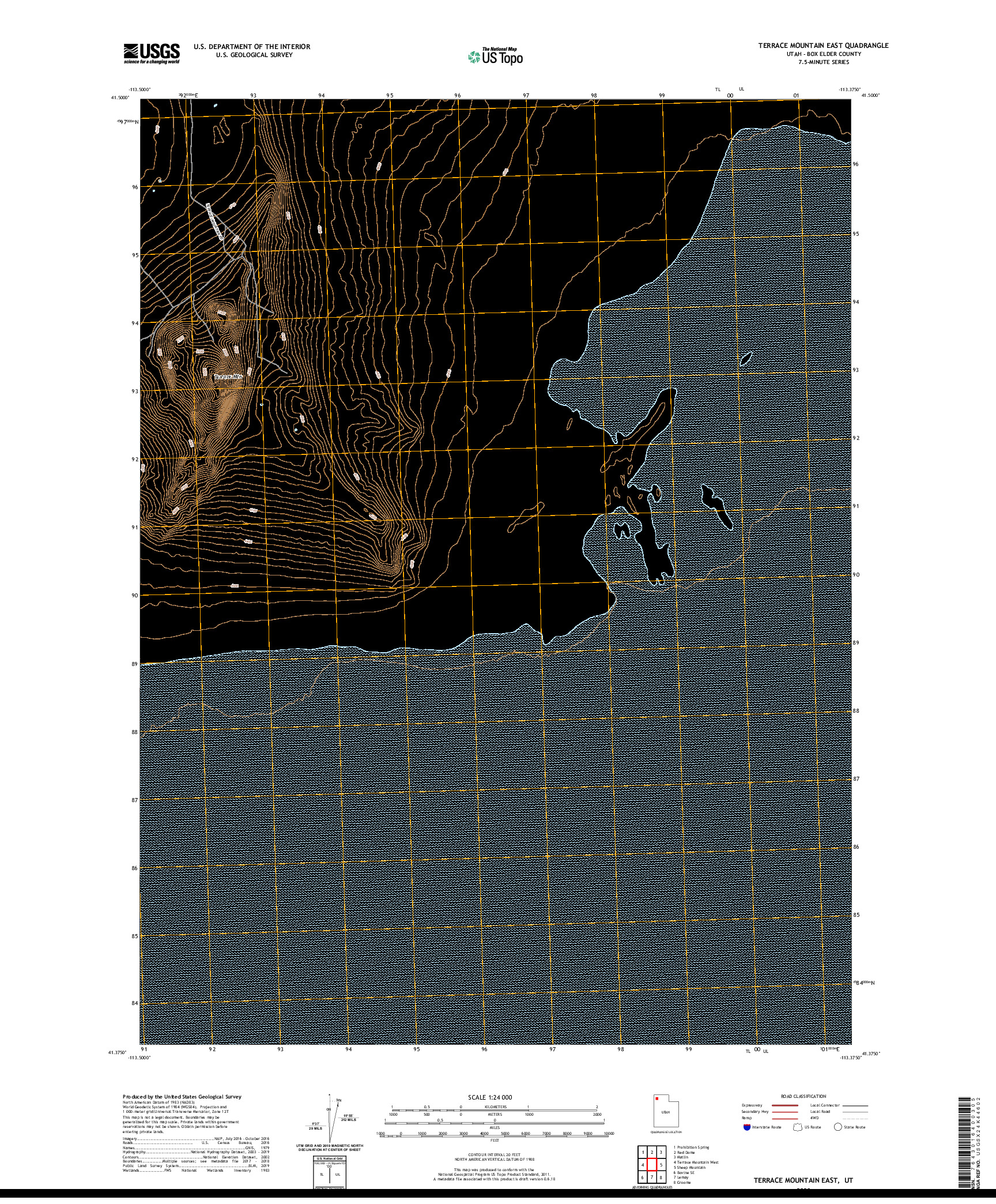Click the '-113.3750°' longitude label at top right

[x=848, y=89]
